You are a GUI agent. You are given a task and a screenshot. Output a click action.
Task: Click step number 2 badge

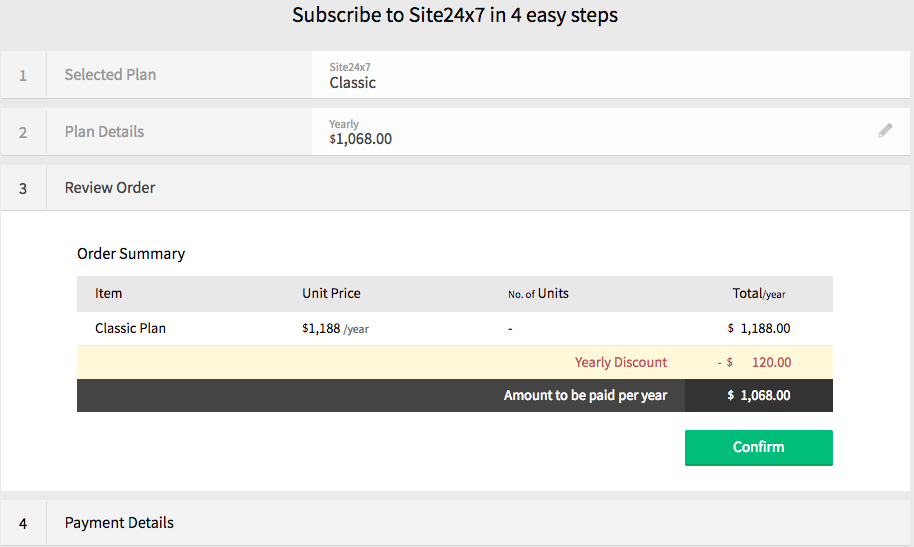(23, 132)
